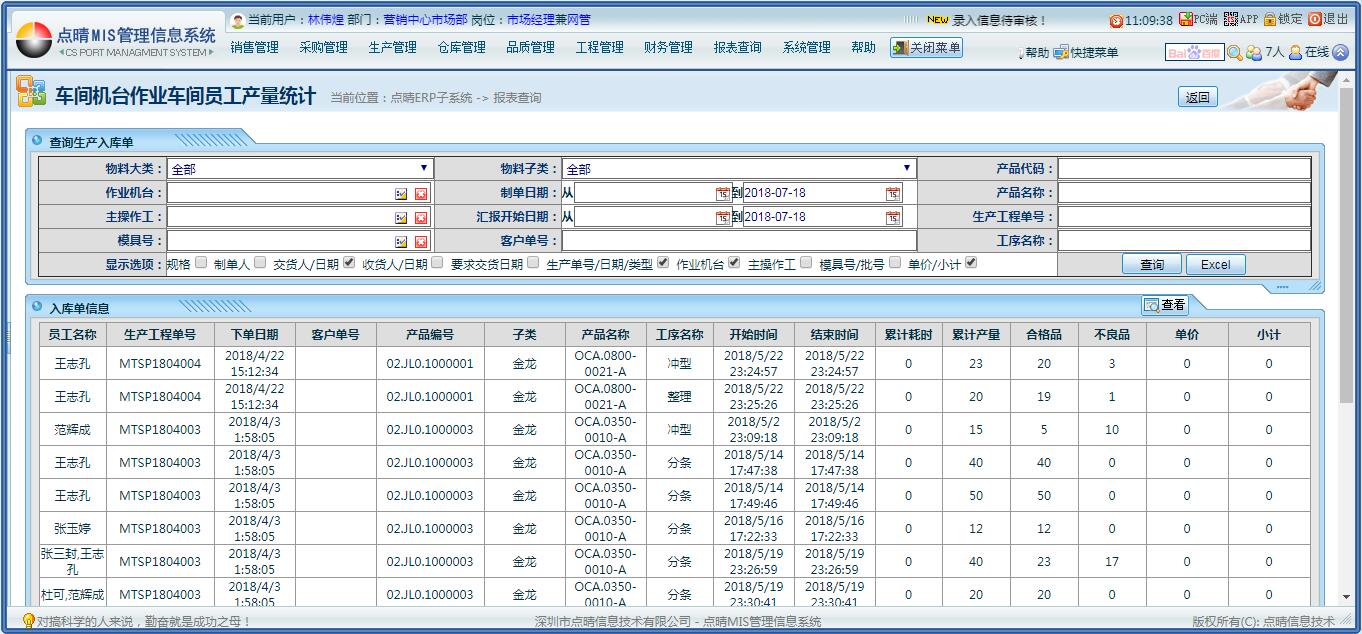Expand the 物料子类 dropdown
Image resolution: width=1362 pixels, height=634 pixels.
[907, 169]
